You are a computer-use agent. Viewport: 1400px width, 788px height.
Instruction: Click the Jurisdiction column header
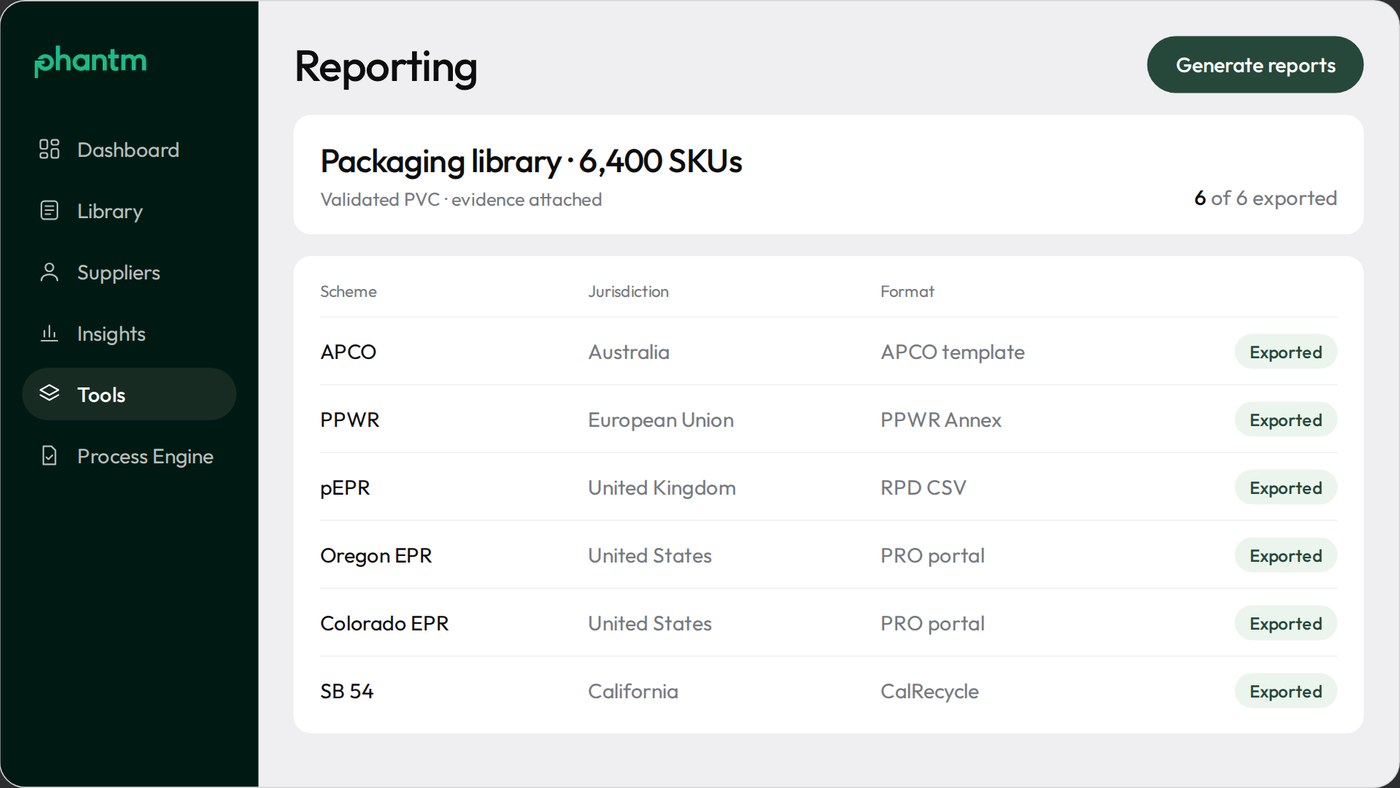coord(628,292)
